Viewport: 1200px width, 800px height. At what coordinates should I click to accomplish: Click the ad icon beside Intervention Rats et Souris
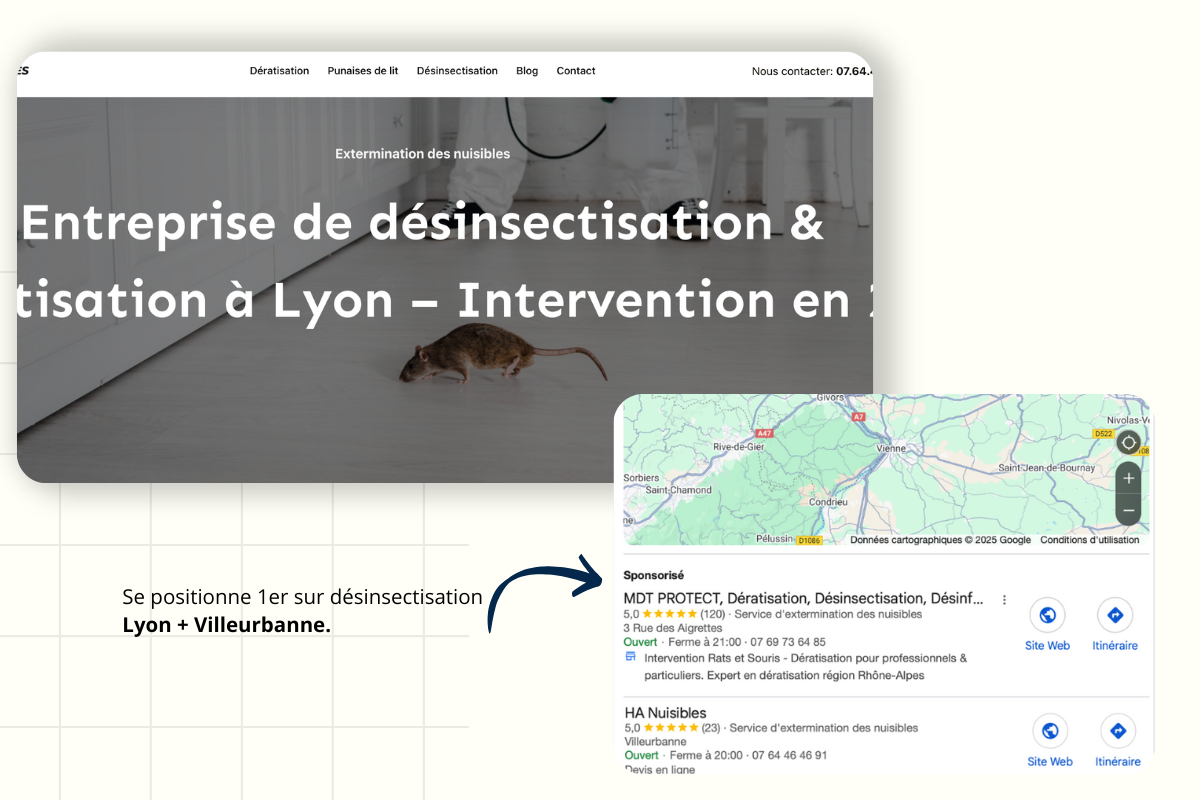click(x=631, y=658)
